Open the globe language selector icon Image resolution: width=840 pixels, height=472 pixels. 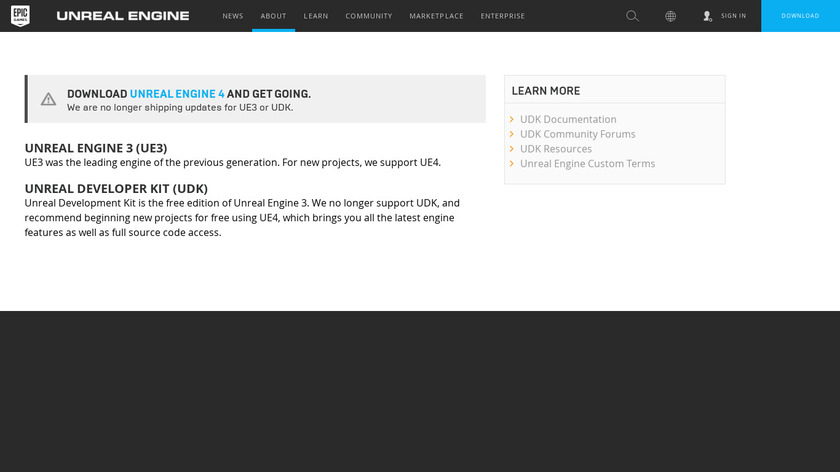click(670, 16)
